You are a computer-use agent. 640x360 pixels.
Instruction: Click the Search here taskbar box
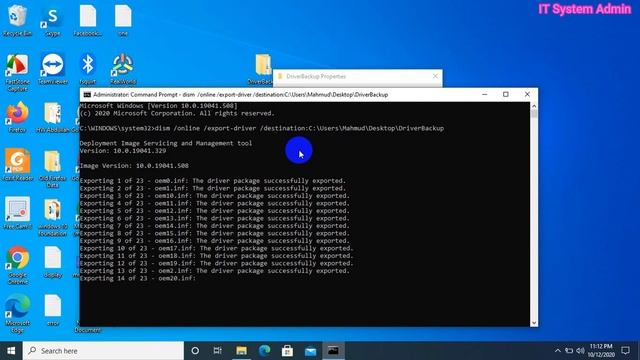click(103, 351)
